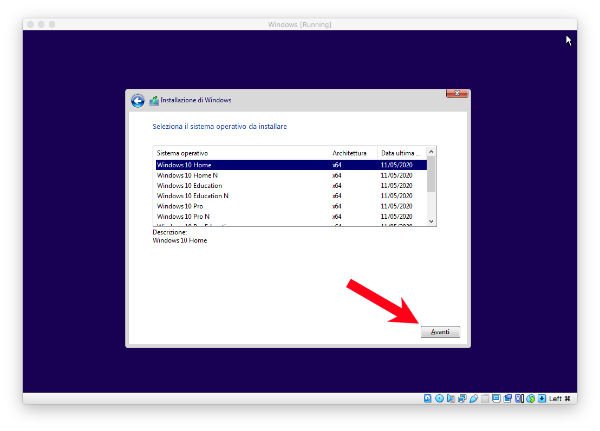Click the Installazione di Windows setup icon
Viewport: 600px width, 431px height.
pyautogui.click(x=154, y=101)
